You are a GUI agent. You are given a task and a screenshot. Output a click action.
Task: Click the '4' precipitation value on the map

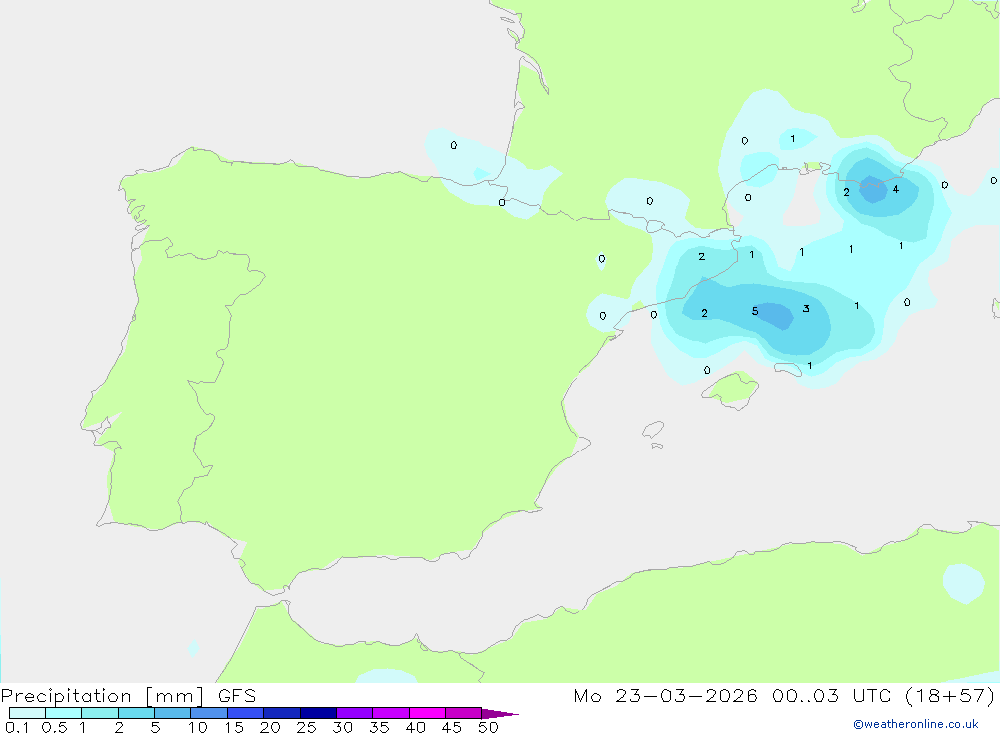tap(896, 189)
